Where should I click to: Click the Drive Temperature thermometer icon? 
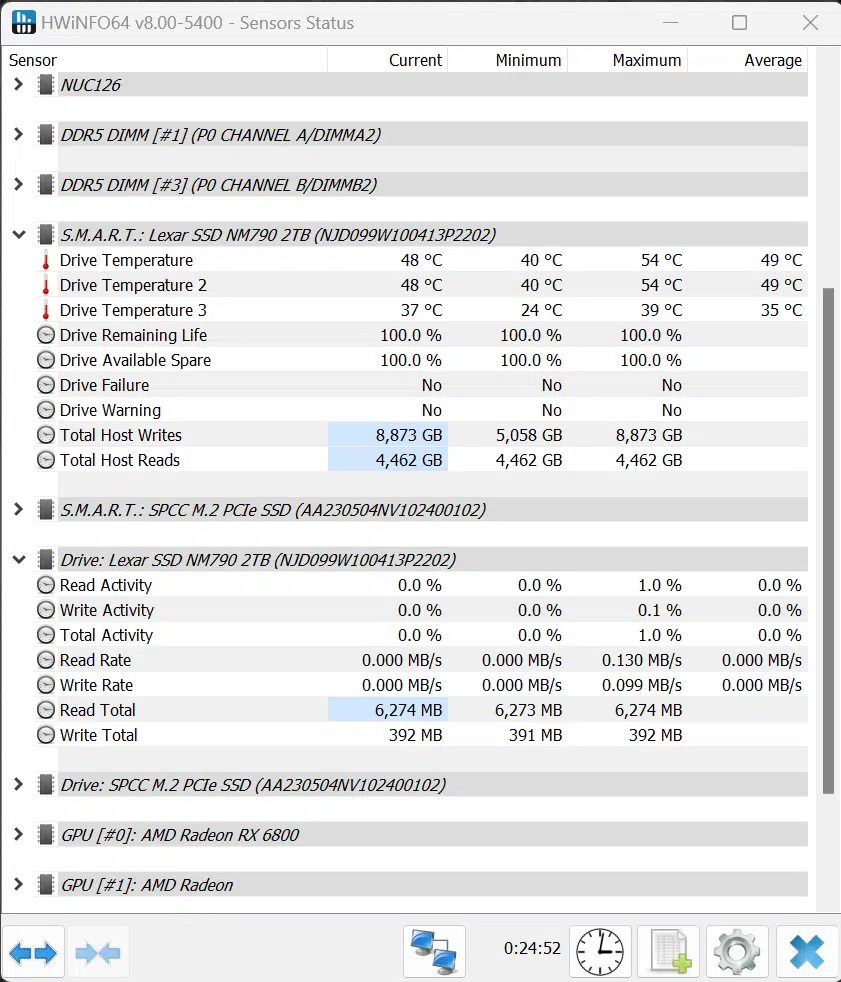pos(46,260)
